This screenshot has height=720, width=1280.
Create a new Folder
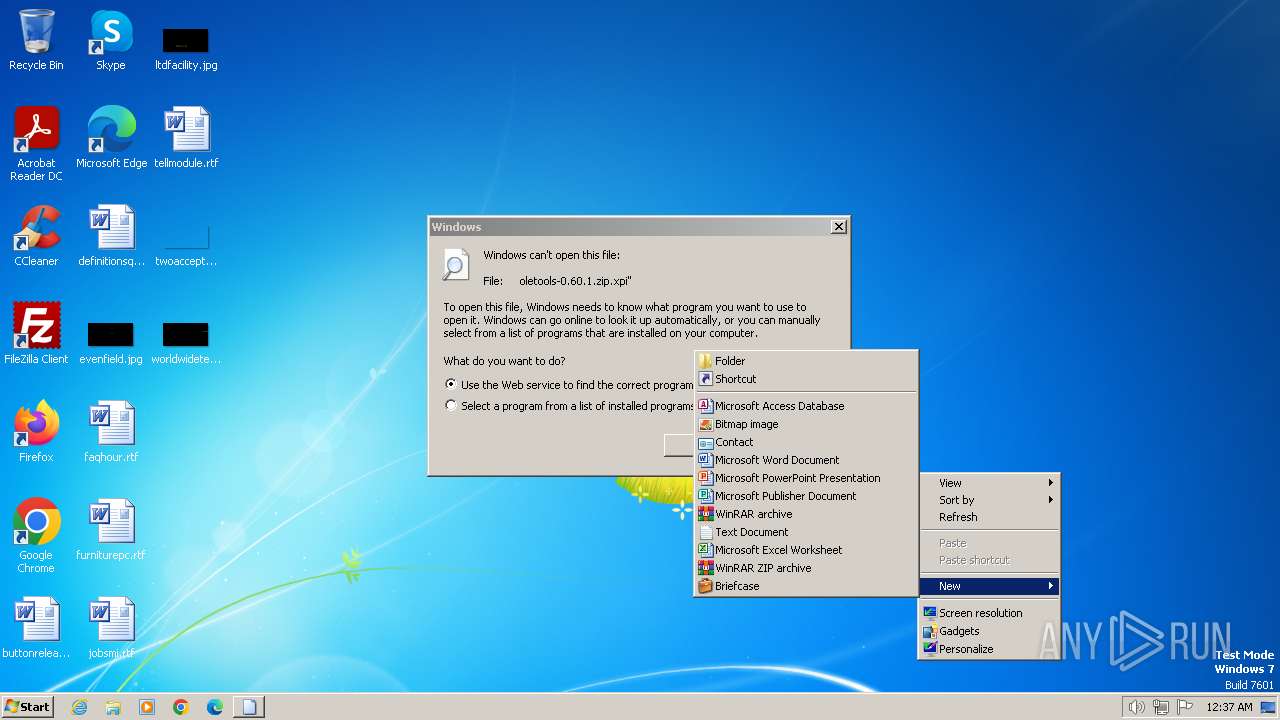coord(806,361)
